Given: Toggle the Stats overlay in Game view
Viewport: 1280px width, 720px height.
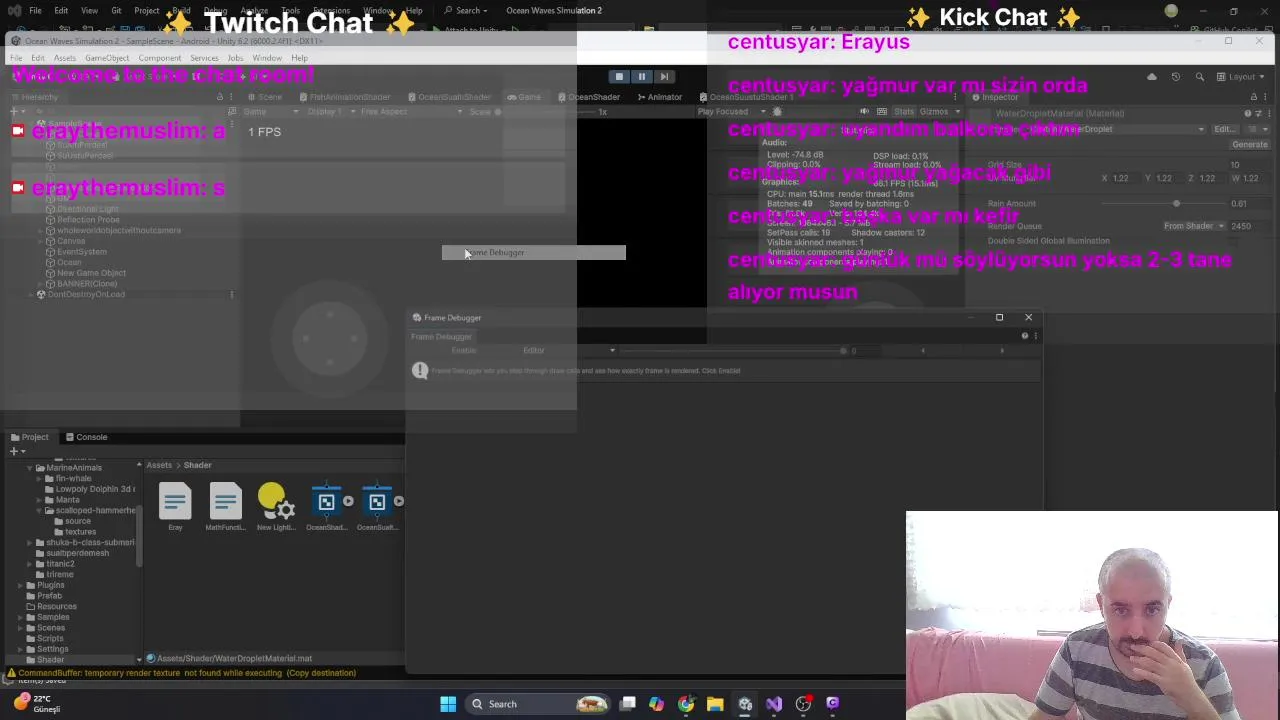Looking at the screenshot, I should point(904,112).
